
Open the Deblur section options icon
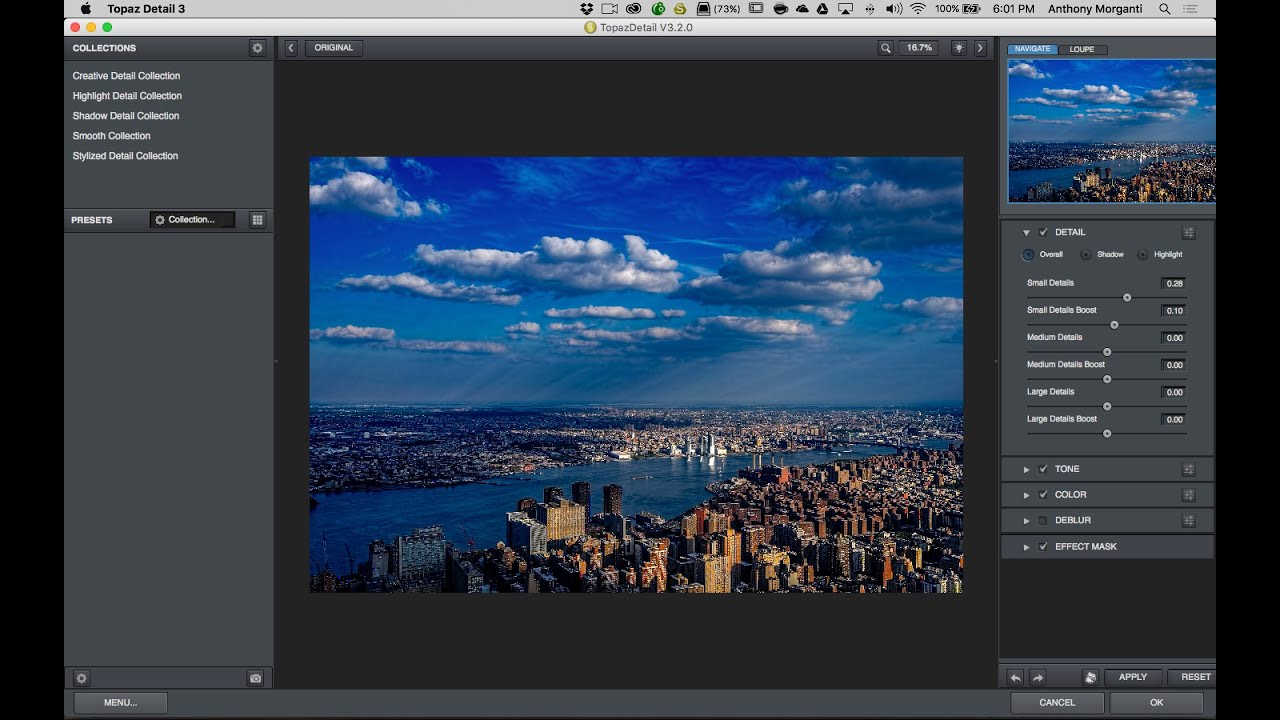tap(1188, 521)
